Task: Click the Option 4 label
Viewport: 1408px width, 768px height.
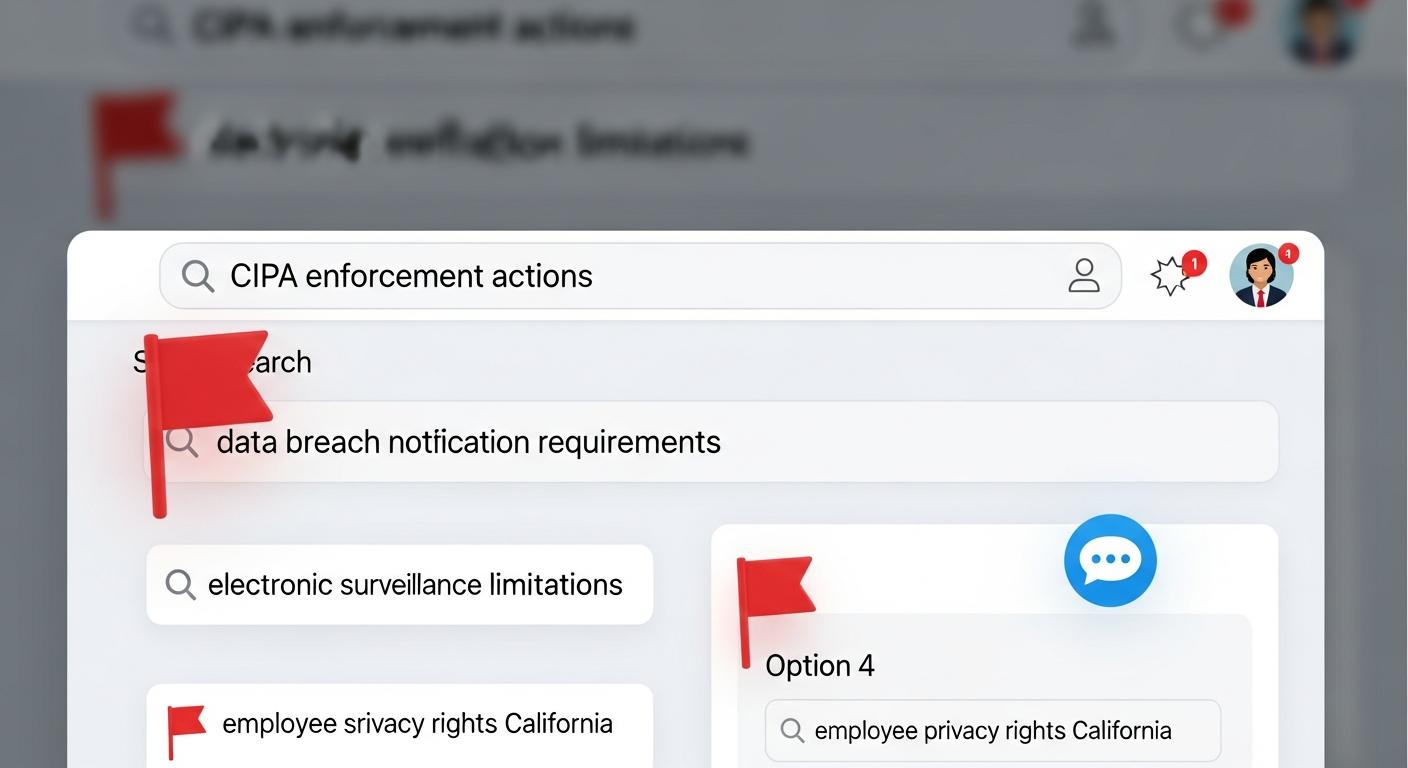Action: tap(820, 666)
